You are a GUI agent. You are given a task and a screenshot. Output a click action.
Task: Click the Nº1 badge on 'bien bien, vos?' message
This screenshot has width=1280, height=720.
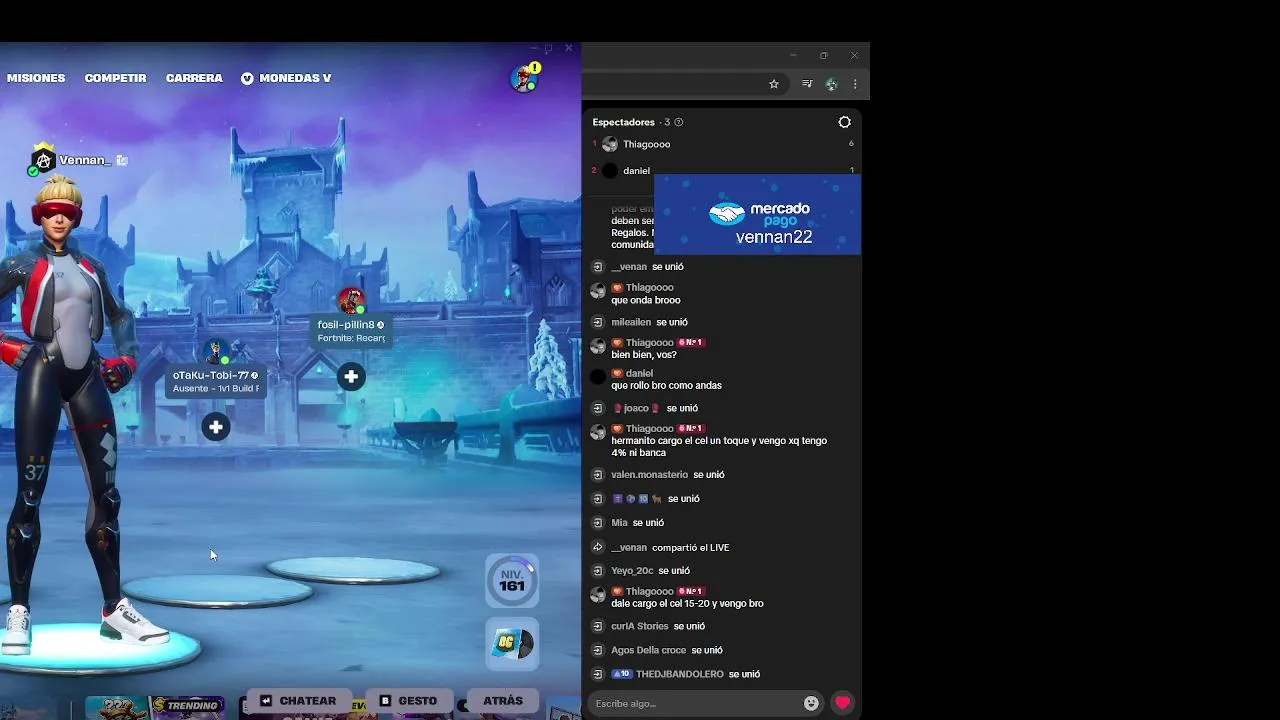(x=692, y=343)
